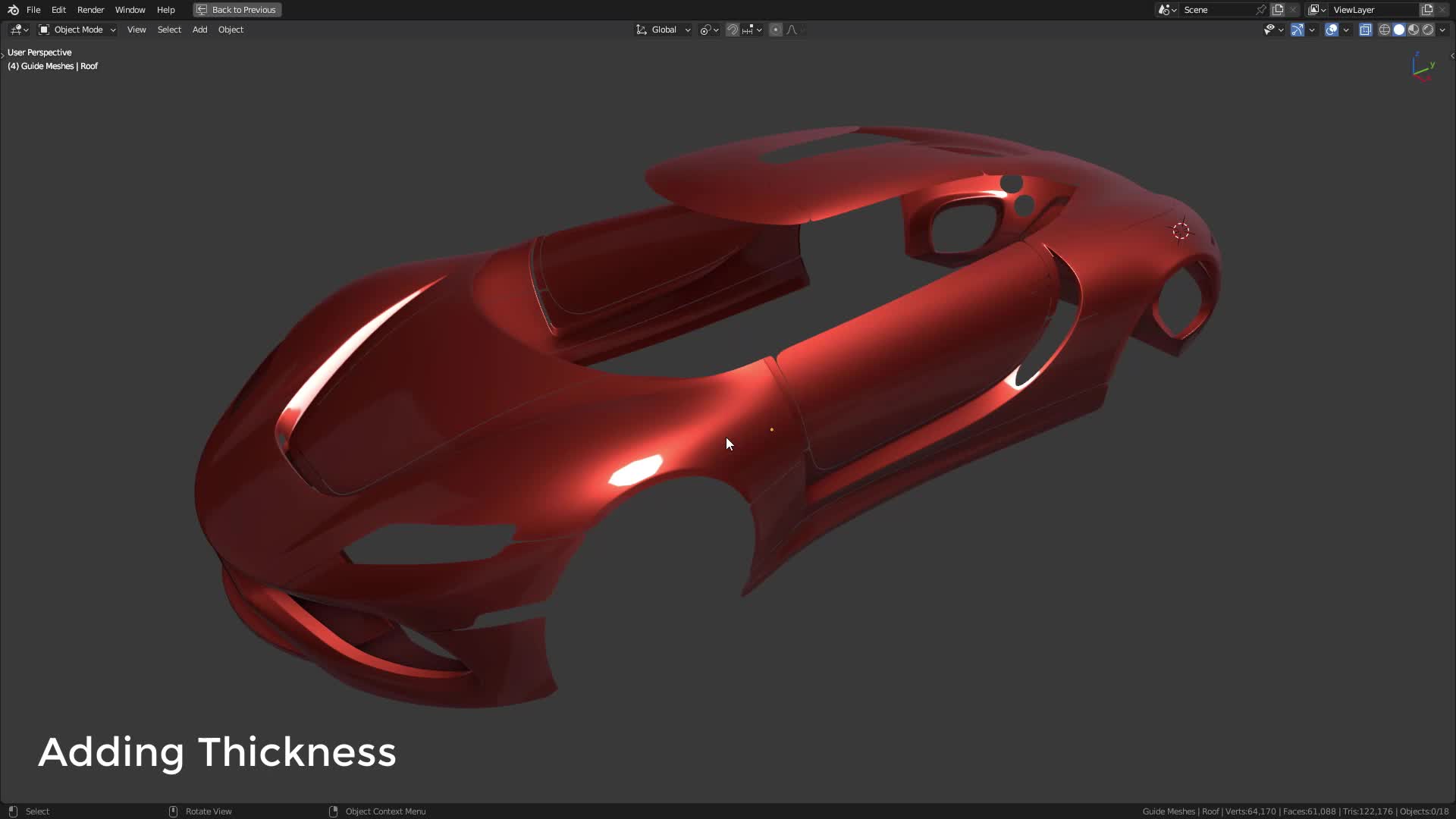Toggle viewport gizmos
Screen dimensions: 1456x819
coord(1298,30)
